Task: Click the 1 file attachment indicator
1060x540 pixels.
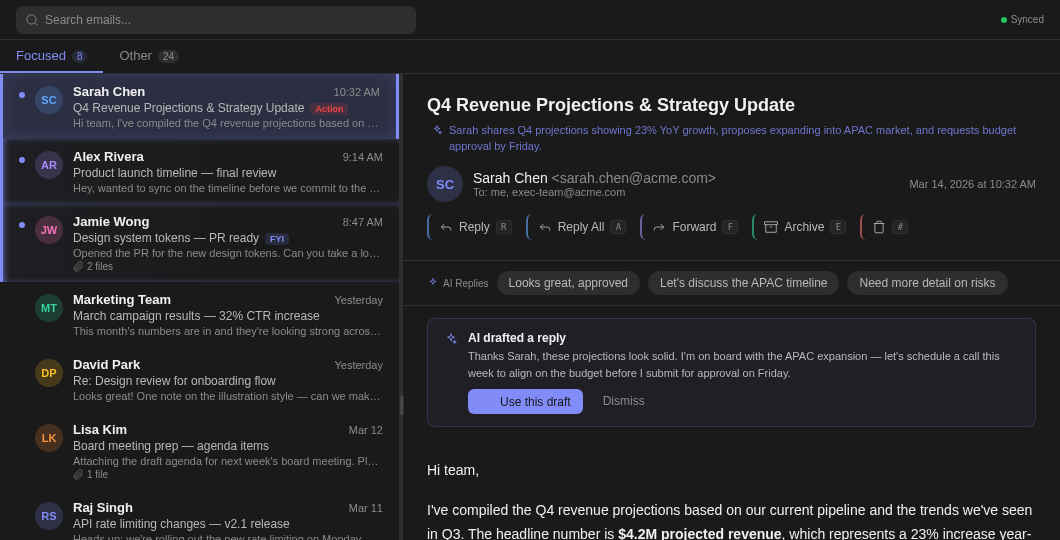Action: coord(91,474)
